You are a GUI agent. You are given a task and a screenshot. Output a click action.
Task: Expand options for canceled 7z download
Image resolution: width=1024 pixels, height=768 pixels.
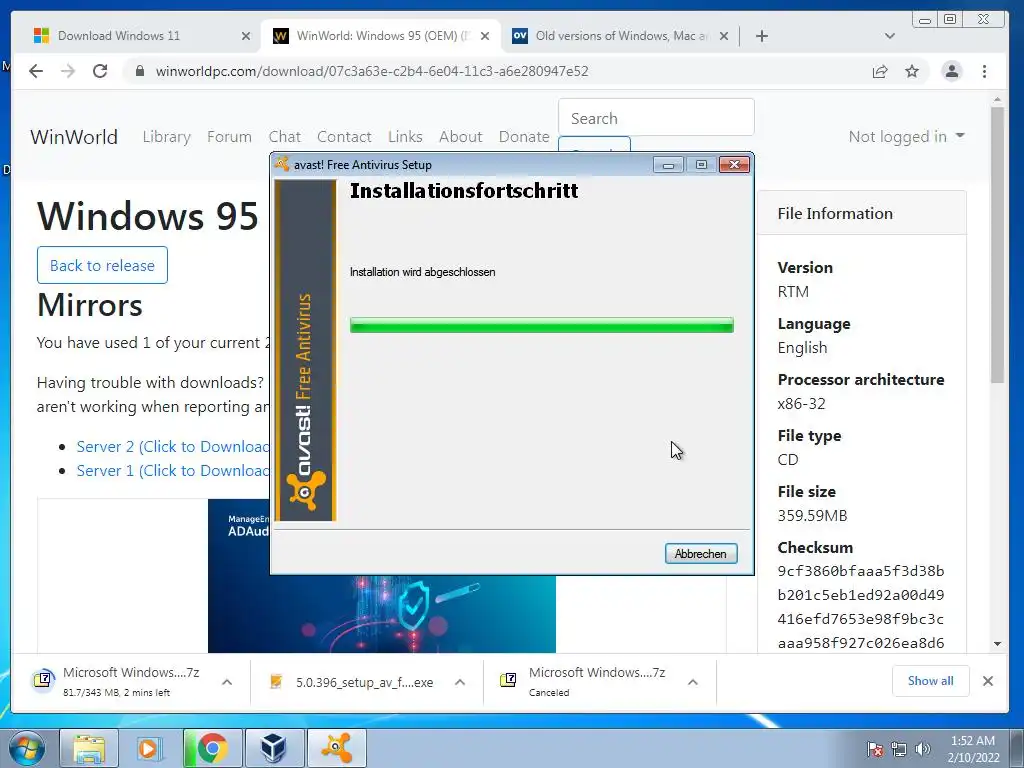693,682
